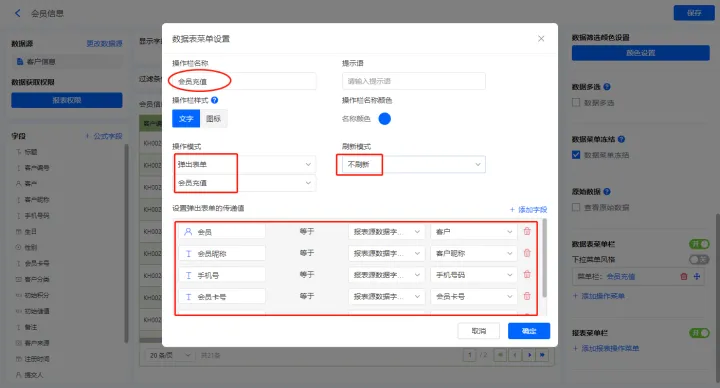The width and height of the screenshot is (720, 388).
Task: Select 注册时间 in field list
Action: [37, 359]
